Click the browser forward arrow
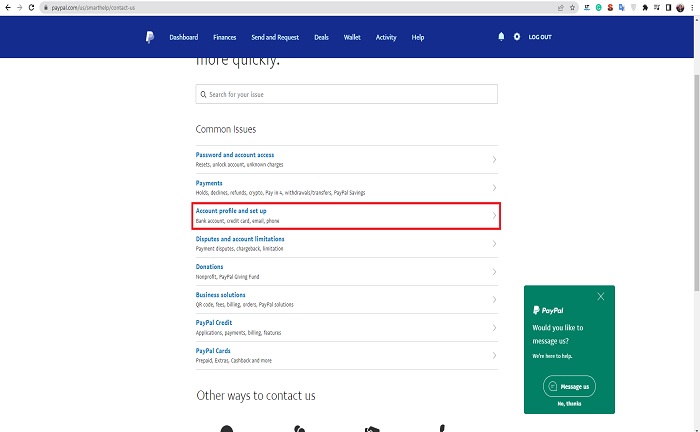This screenshot has width=700, height=432. pyautogui.click(x=19, y=8)
